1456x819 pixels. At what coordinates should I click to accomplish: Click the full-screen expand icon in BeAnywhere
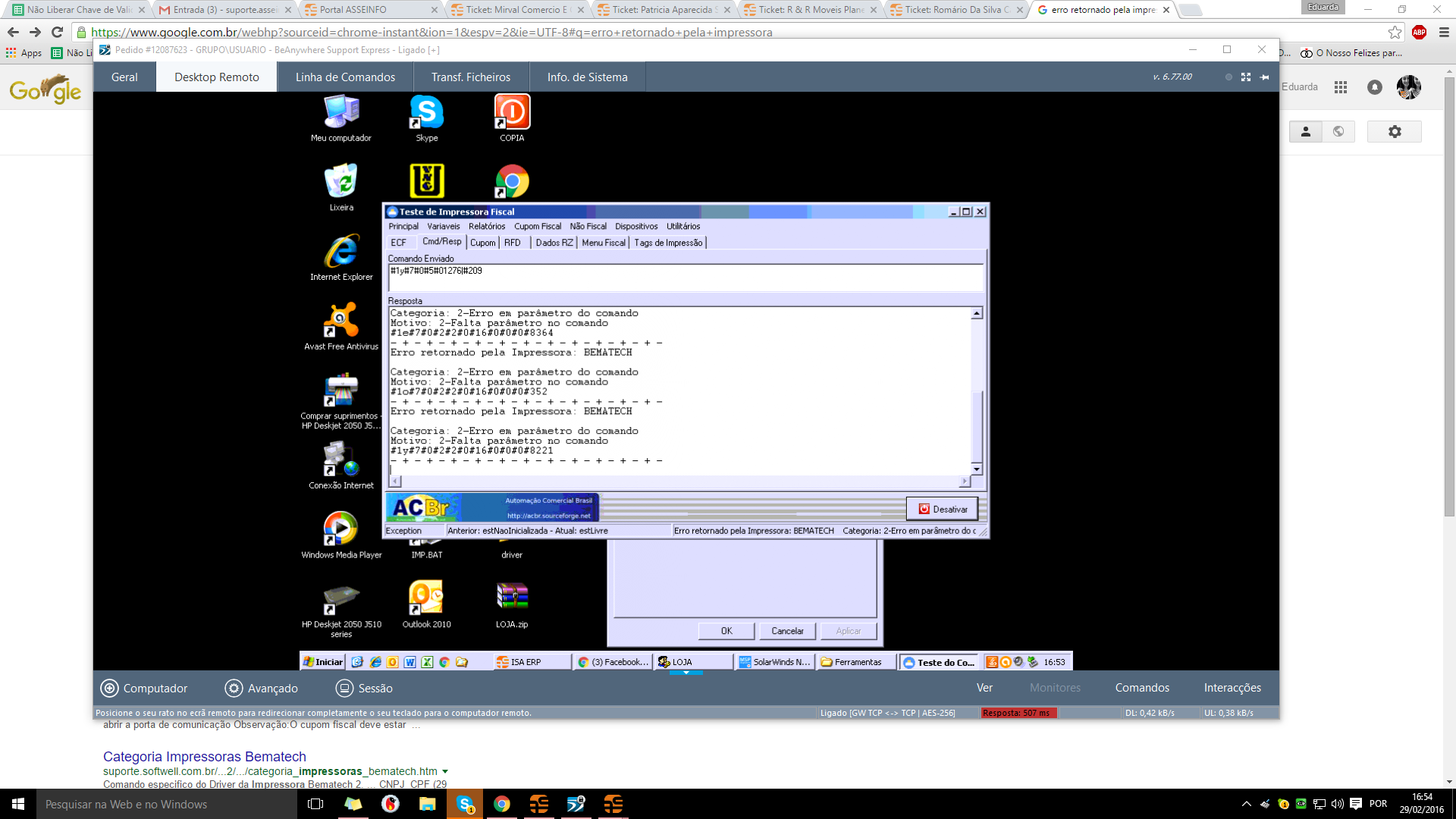(x=1246, y=77)
